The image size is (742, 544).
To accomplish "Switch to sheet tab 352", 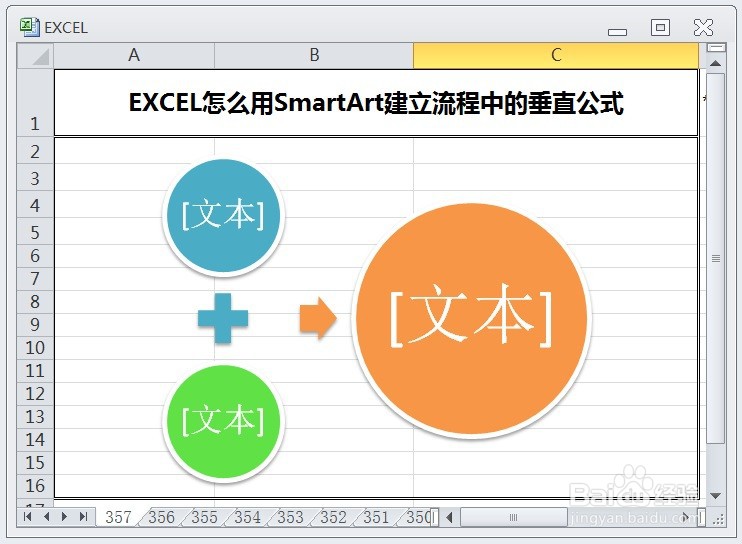I will [x=333, y=517].
